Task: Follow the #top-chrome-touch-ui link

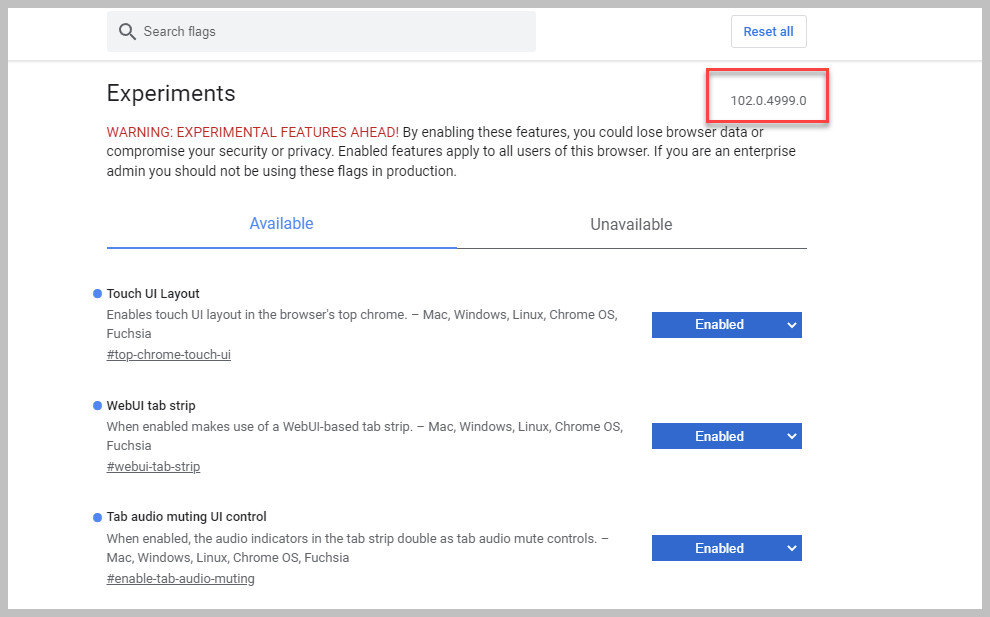Action: (x=169, y=355)
